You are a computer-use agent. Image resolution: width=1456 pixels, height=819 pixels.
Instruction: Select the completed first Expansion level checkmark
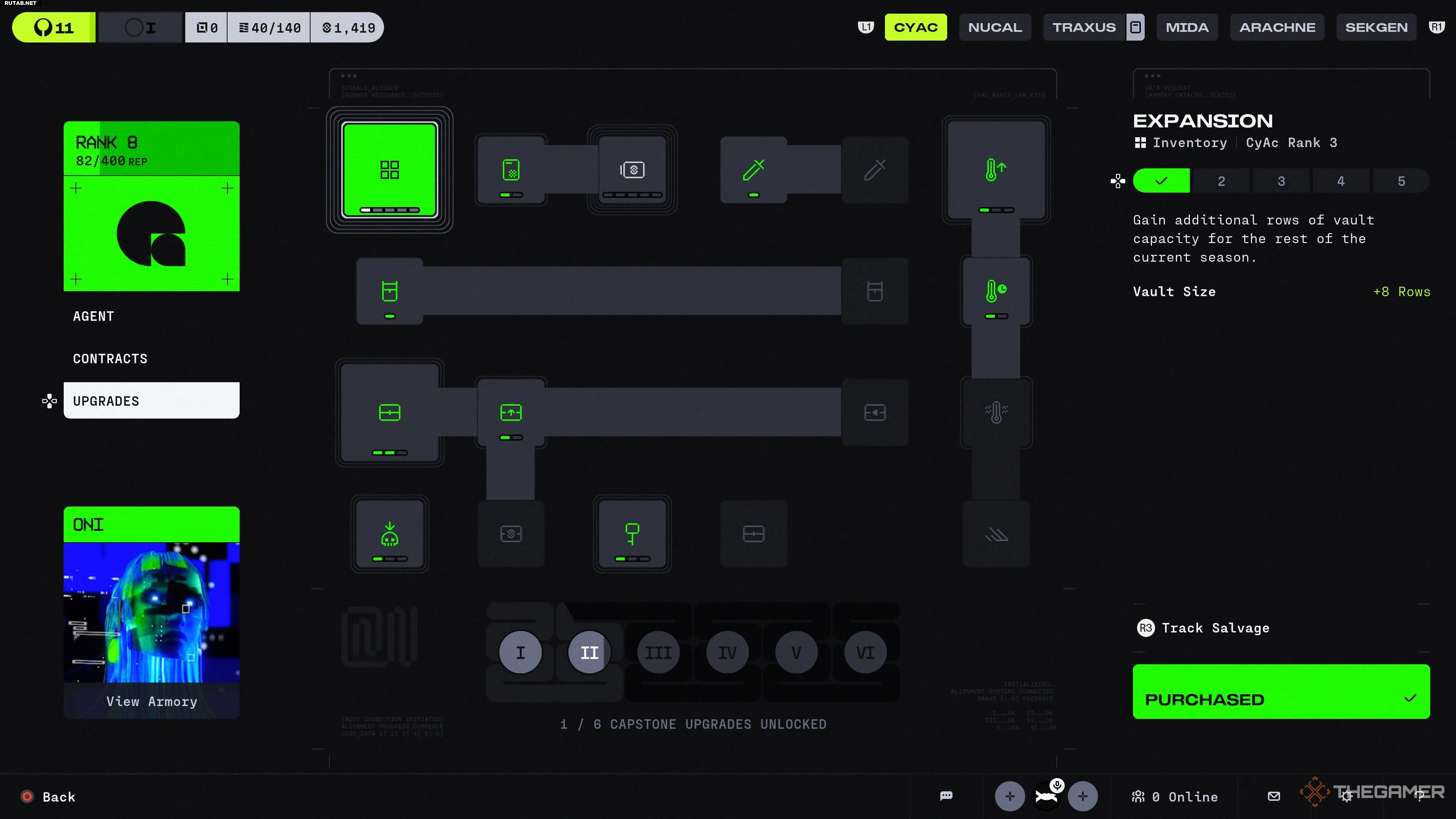(1161, 181)
